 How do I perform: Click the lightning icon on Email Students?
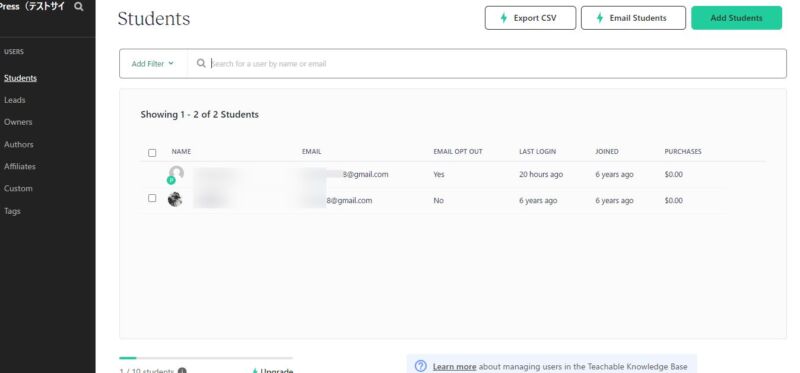[x=599, y=18]
